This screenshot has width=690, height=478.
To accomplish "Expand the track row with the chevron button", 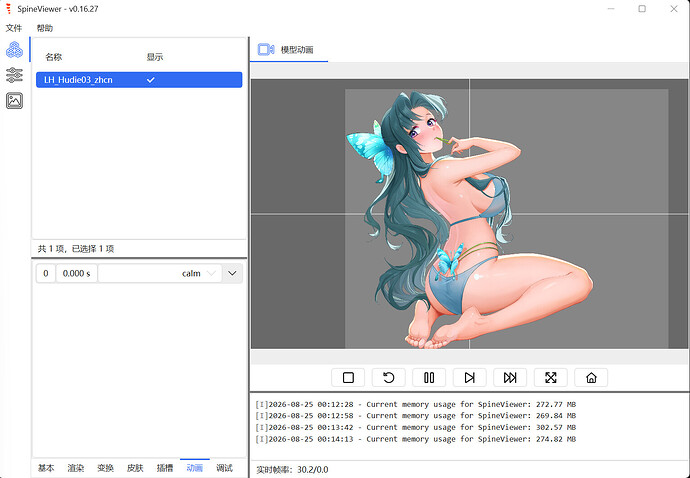I will [x=232, y=273].
